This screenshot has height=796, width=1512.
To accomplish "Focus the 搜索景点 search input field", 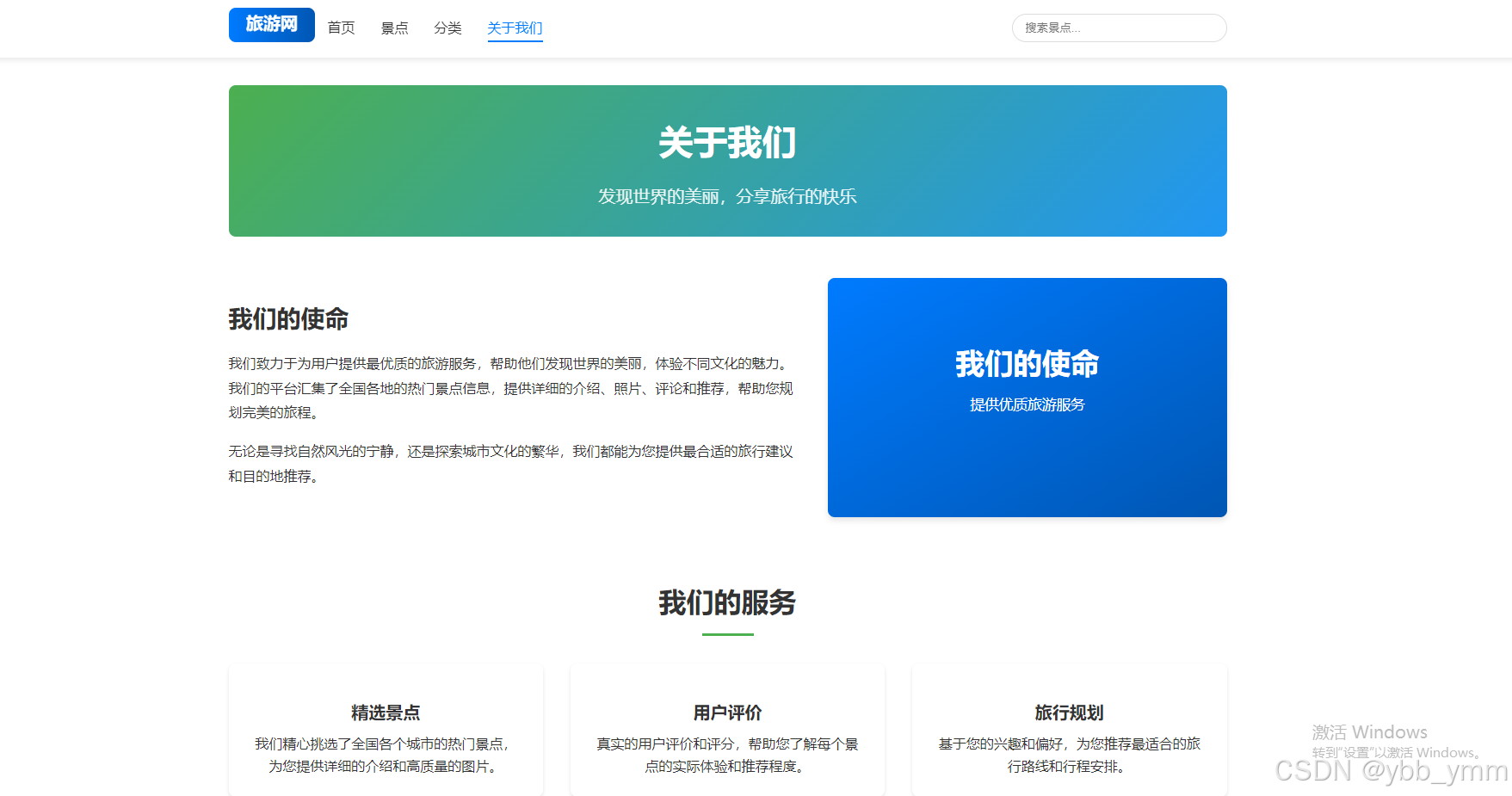I will tap(1119, 28).
